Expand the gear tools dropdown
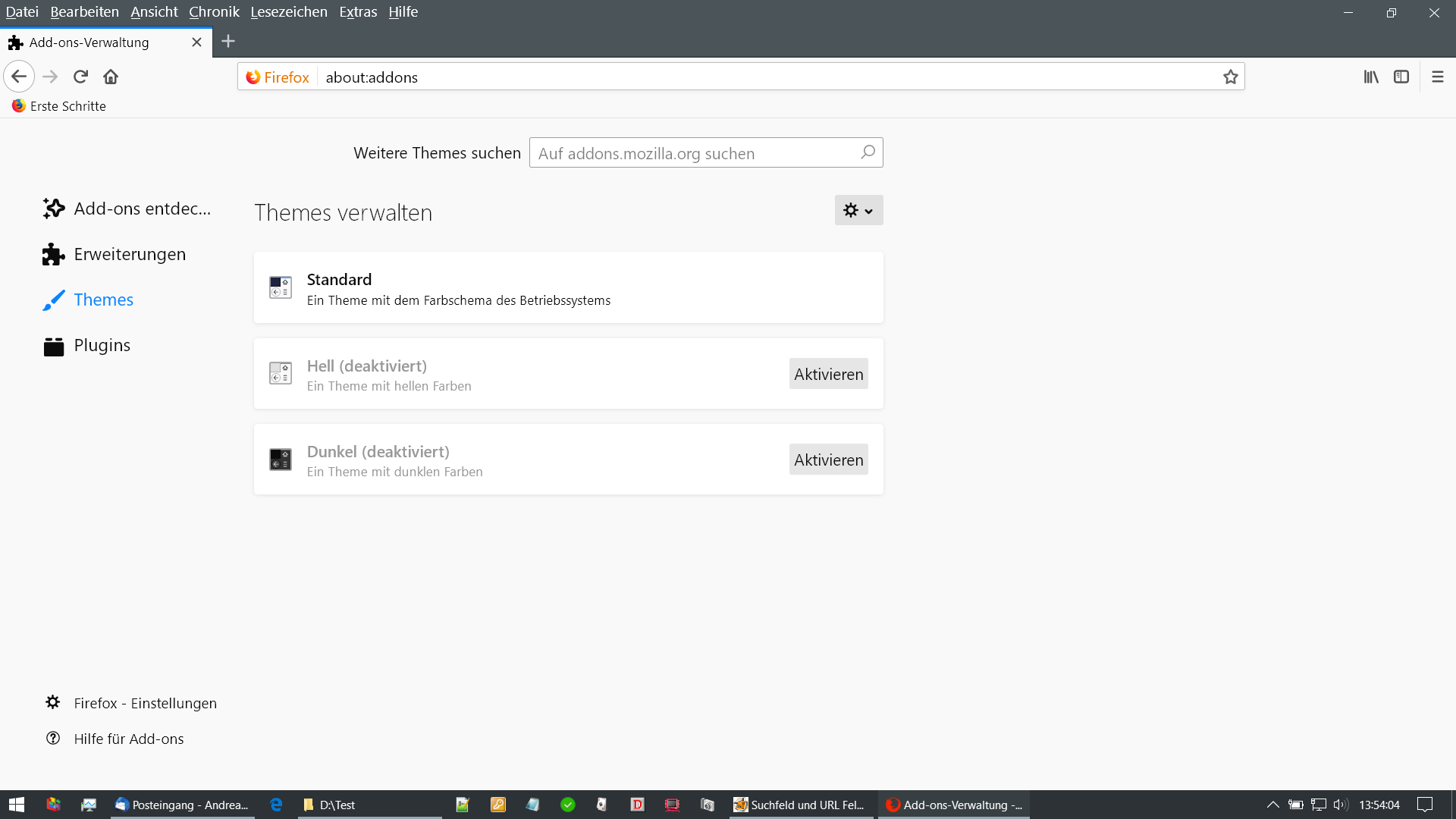1456x819 pixels. (x=858, y=211)
